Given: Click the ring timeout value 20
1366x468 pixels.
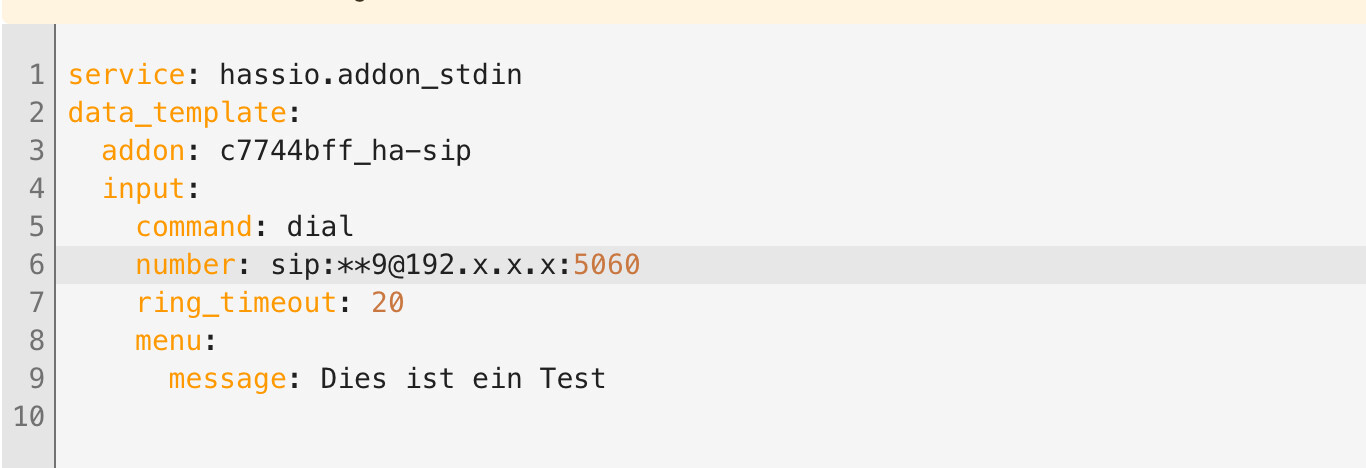Looking at the screenshot, I should pyautogui.click(x=387, y=303).
